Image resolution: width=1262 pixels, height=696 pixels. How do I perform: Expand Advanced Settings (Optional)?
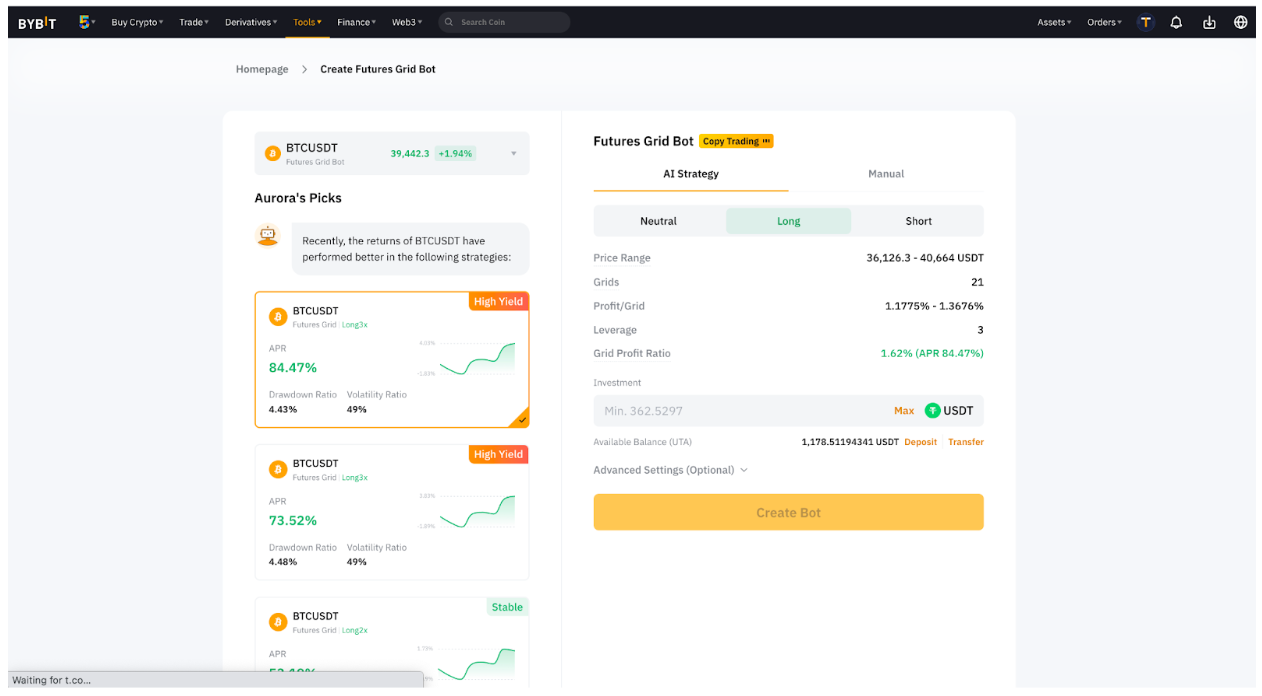click(x=670, y=470)
